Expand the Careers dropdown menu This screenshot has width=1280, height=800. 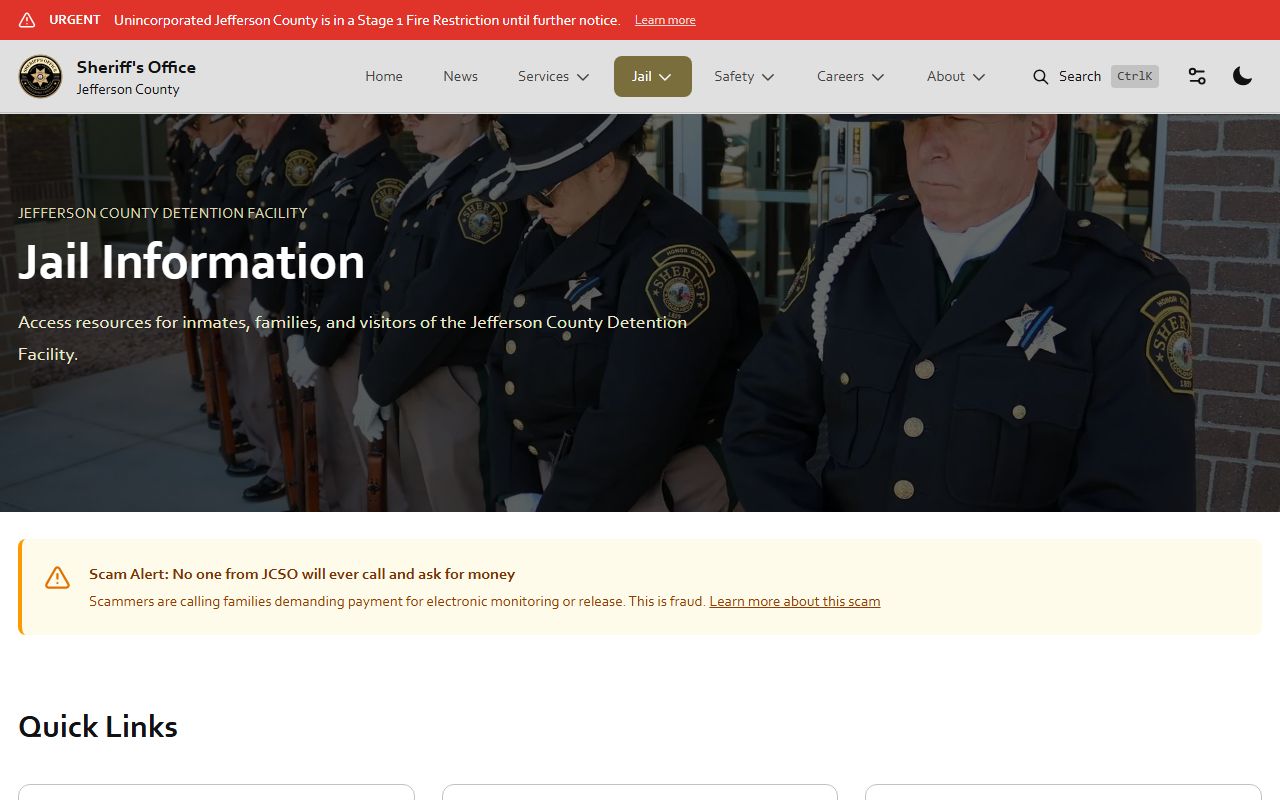tap(850, 77)
